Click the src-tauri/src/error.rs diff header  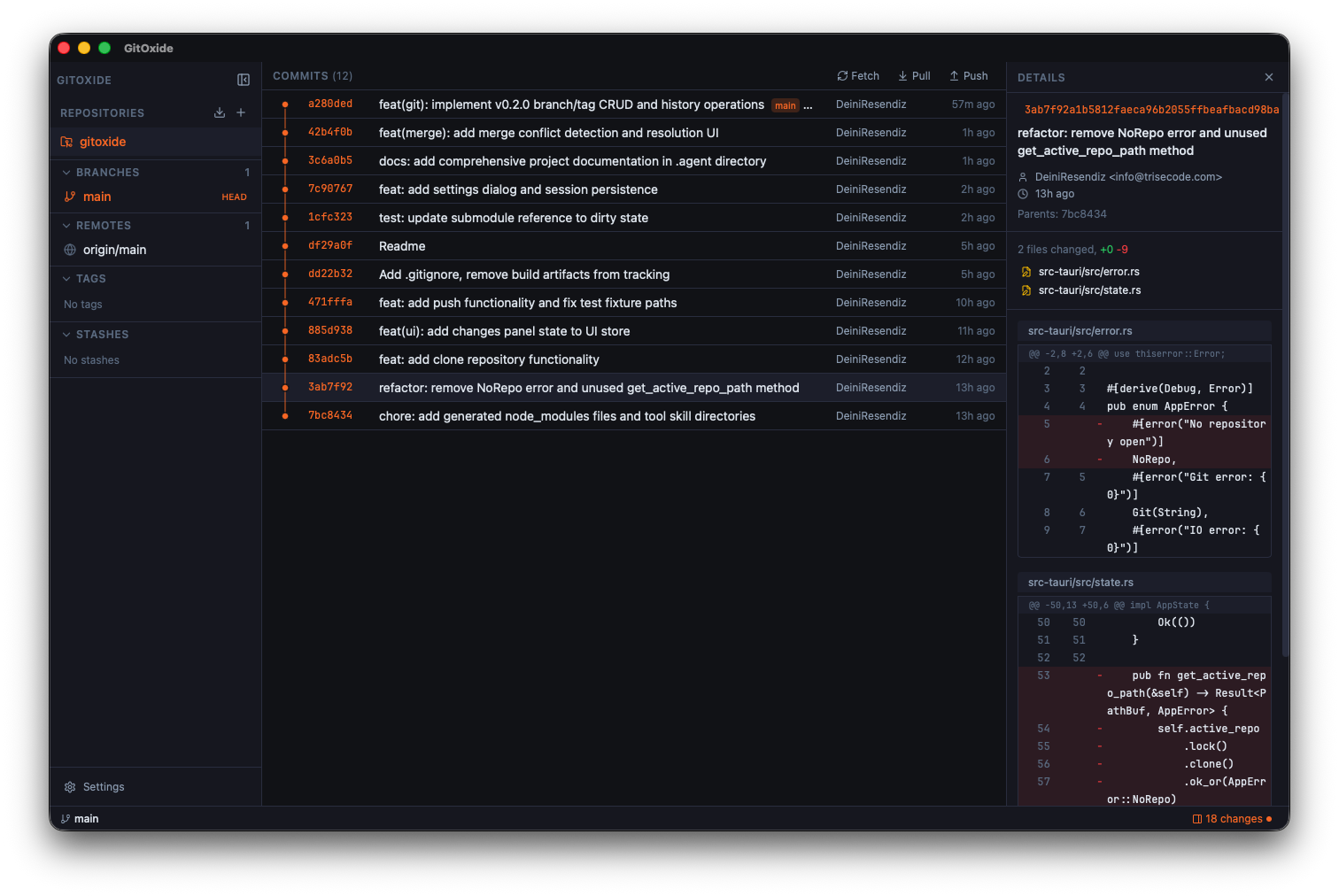click(x=1144, y=331)
